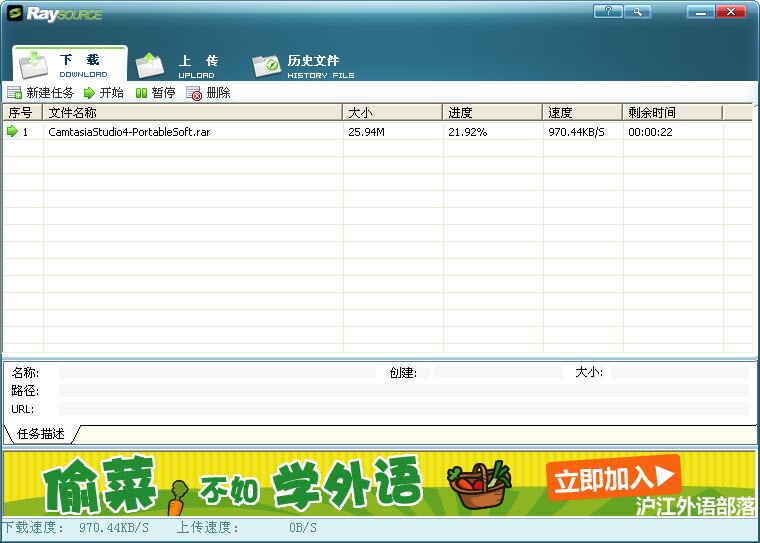Click the key settings icon in title bar
This screenshot has height=543, width=760.
pyautogui.click(x=636, y=12)
